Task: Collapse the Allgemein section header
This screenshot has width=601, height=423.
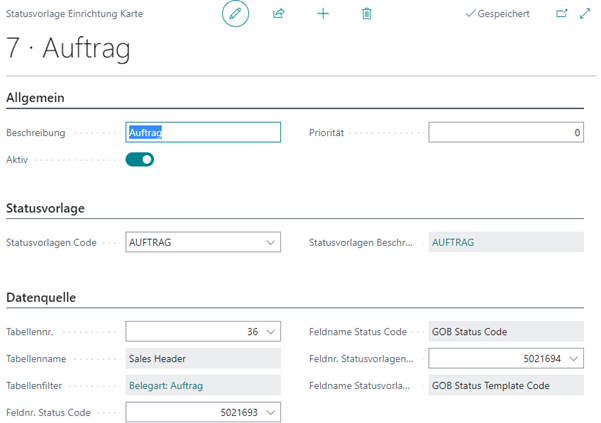Action: click(x=37, y=97)
